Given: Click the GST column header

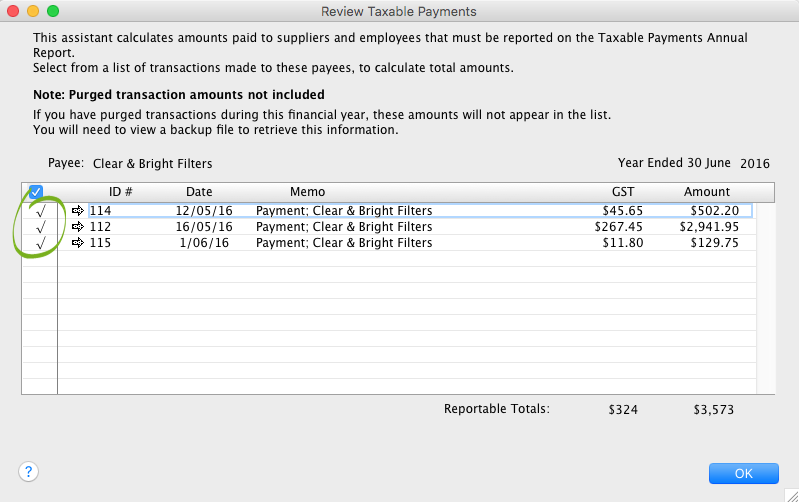Looking at the screenshot, I should (x=623, y=192).
